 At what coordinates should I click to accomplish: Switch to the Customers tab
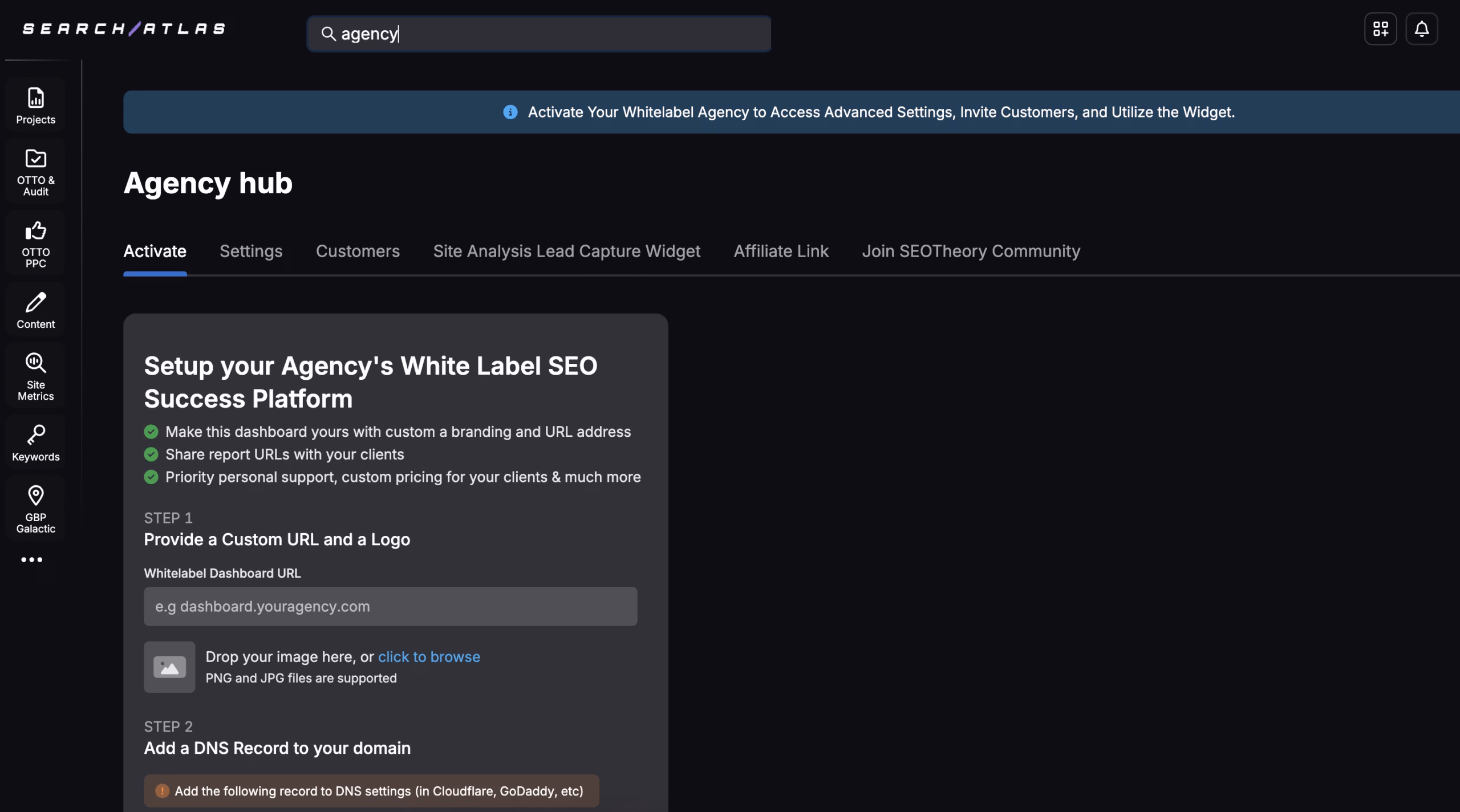tap(358, 251)
